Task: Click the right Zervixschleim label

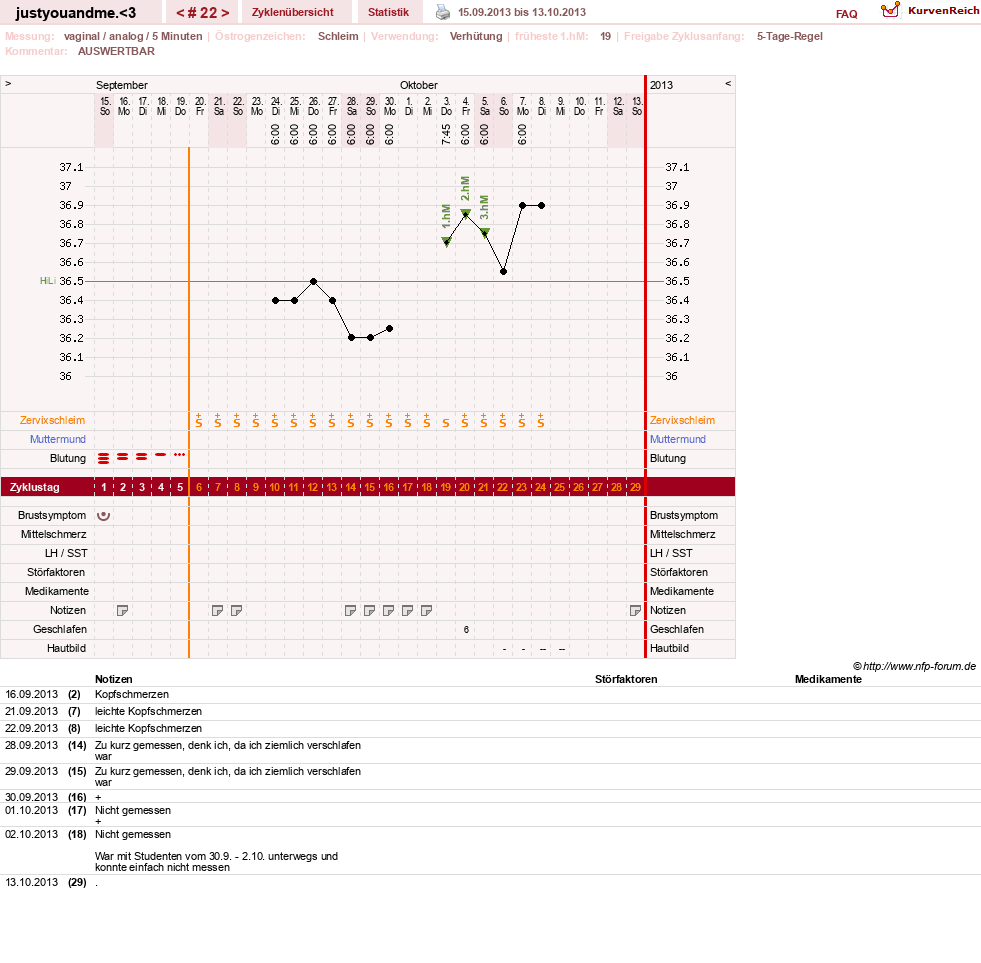Action: coord(683,420)
